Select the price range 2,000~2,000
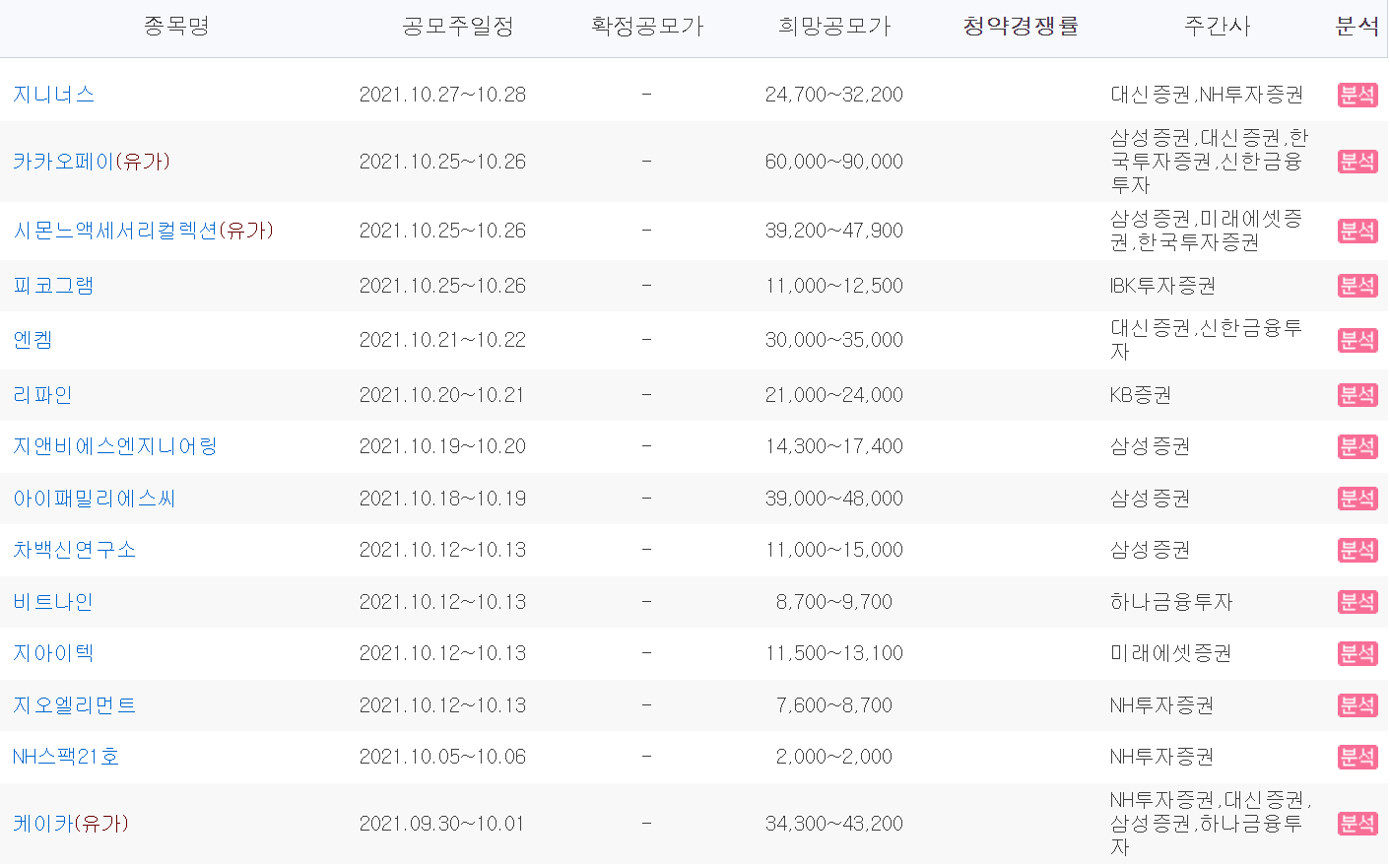This screenshot has height=868, width=1390. click(x=834, y=757)
